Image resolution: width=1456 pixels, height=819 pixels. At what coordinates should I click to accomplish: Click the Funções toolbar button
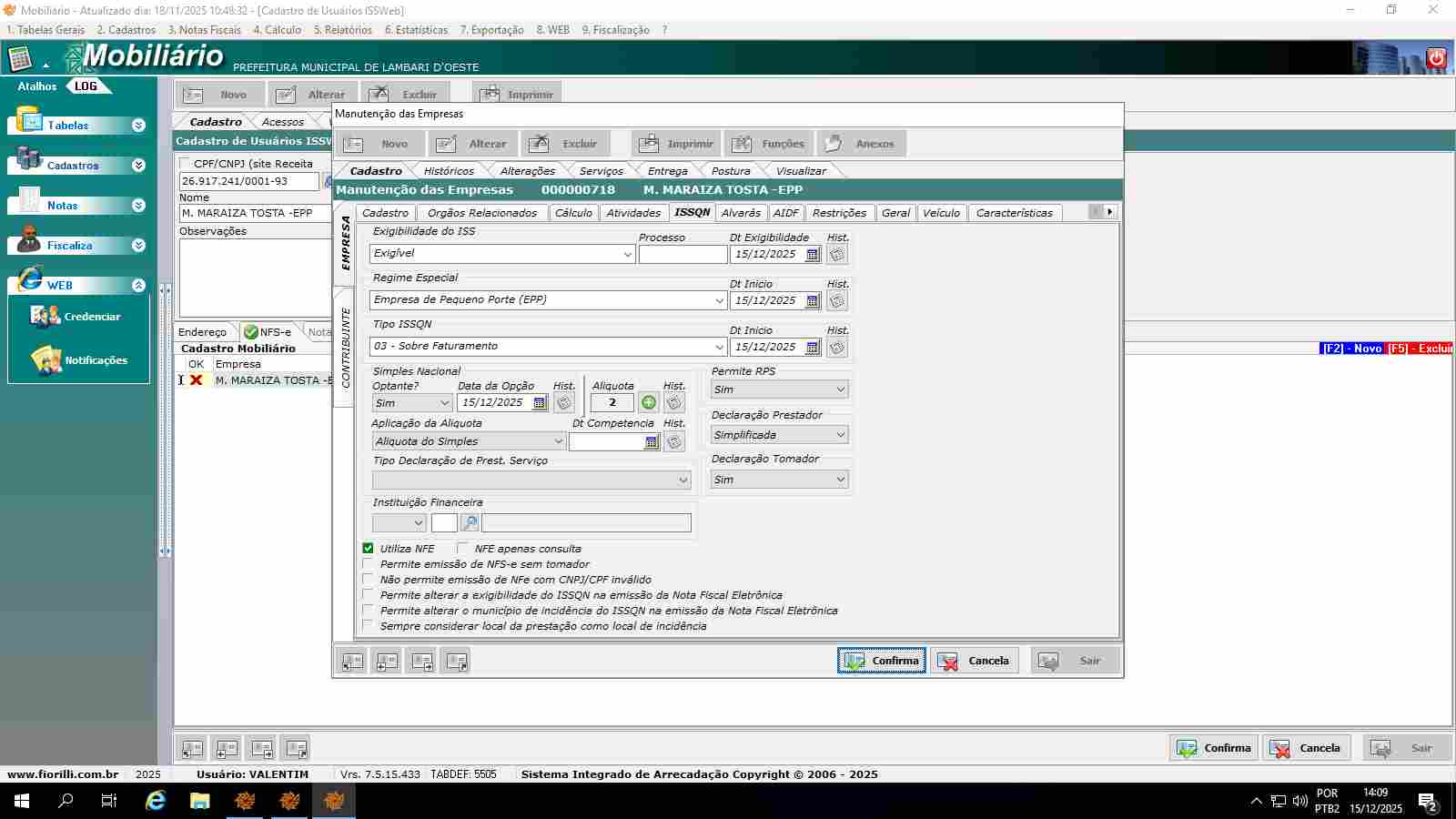point(769,144)
